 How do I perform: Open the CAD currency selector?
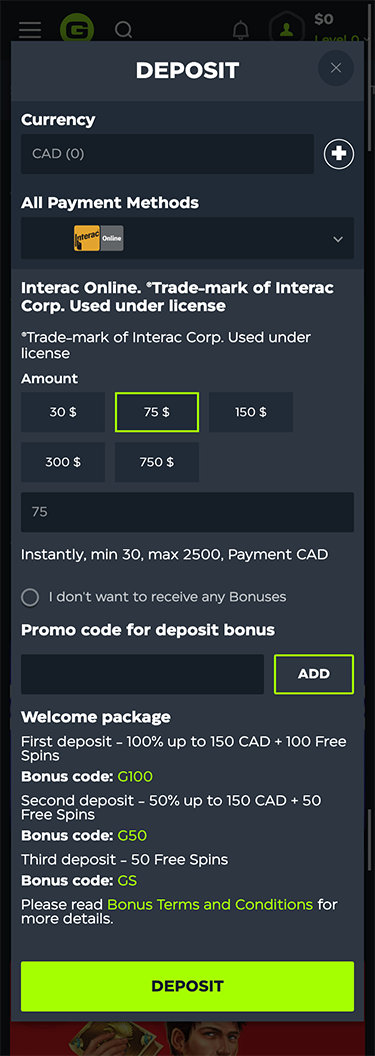(167, 154)
